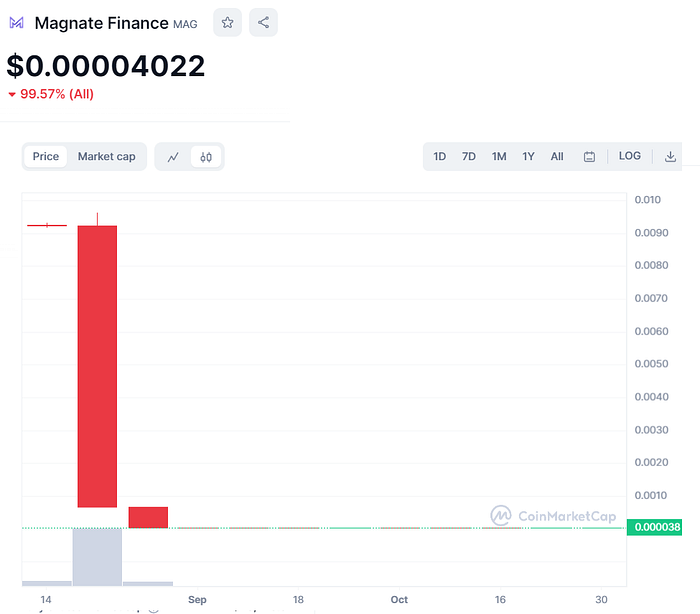Click the 0.0010 y-axis label
The image size is (700, 614).
pos(650,495)
